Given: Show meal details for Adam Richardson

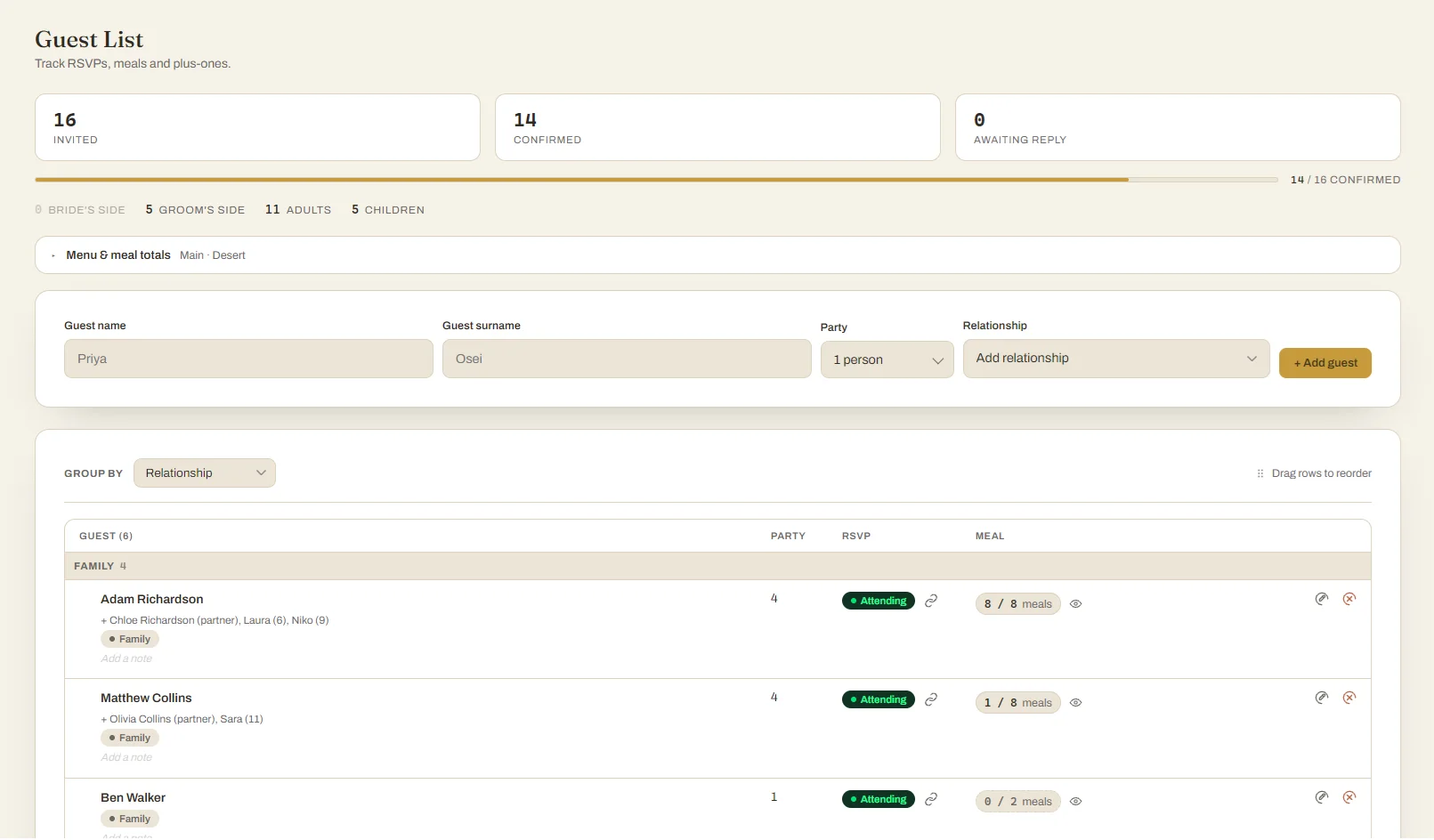Looking at the screenshot, I should (1075, 603).
